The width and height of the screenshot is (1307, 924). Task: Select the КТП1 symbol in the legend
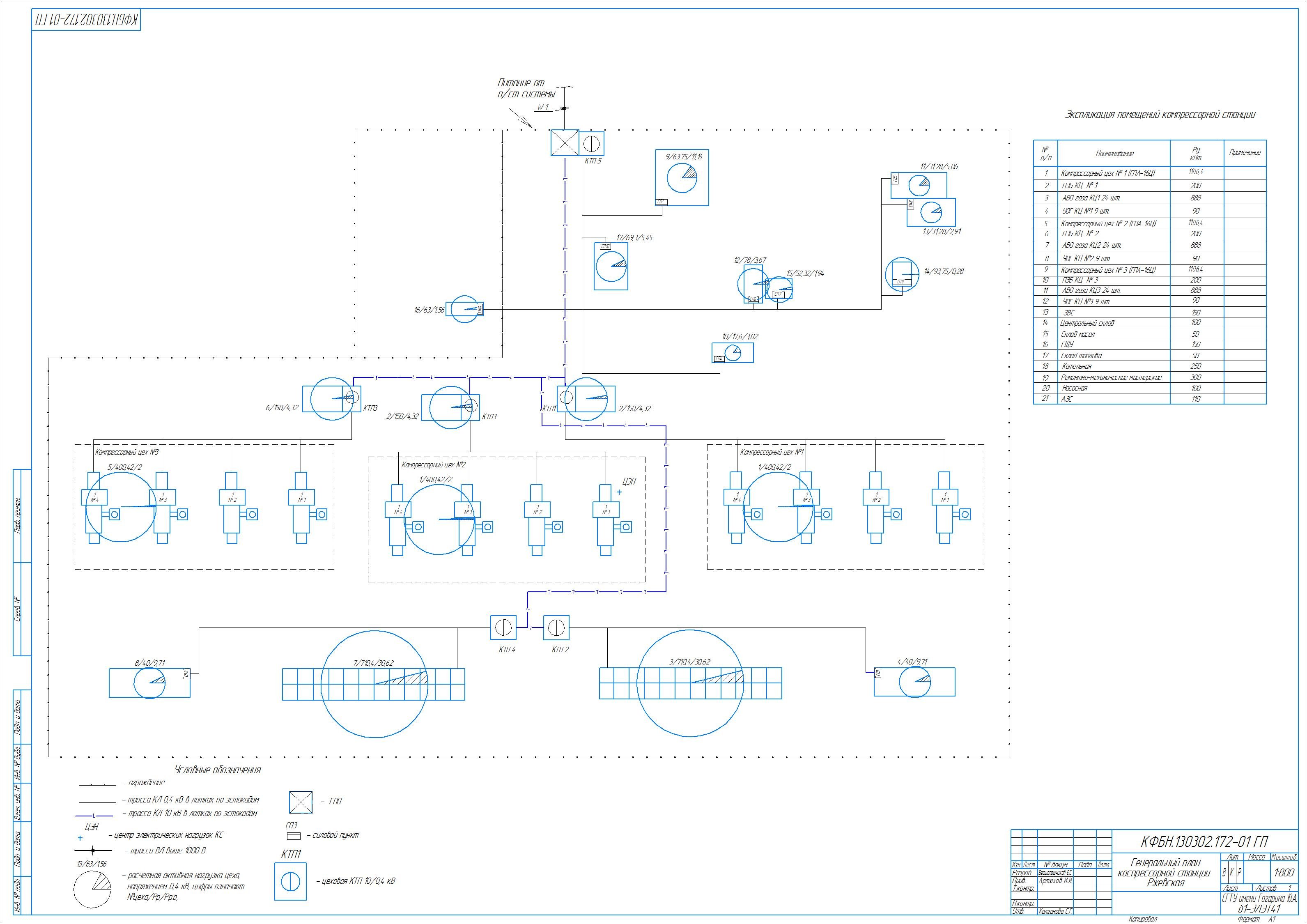290,881
